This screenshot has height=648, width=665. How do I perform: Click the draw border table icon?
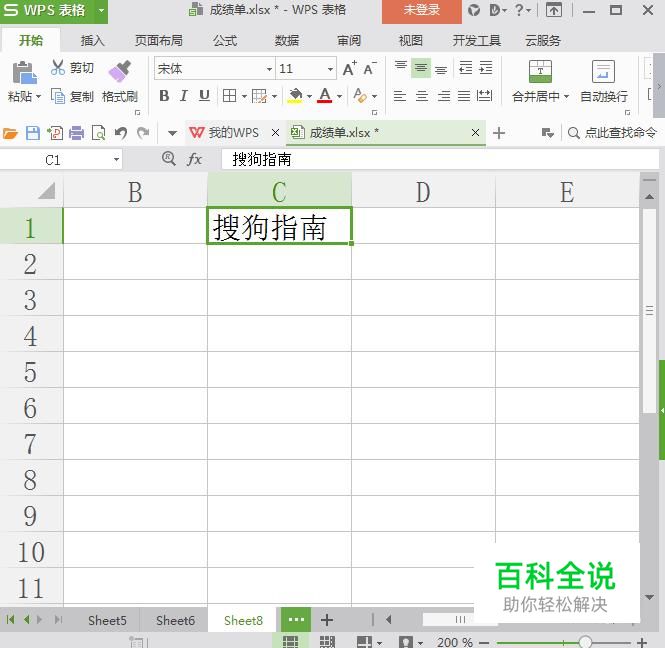click(259, 96)
